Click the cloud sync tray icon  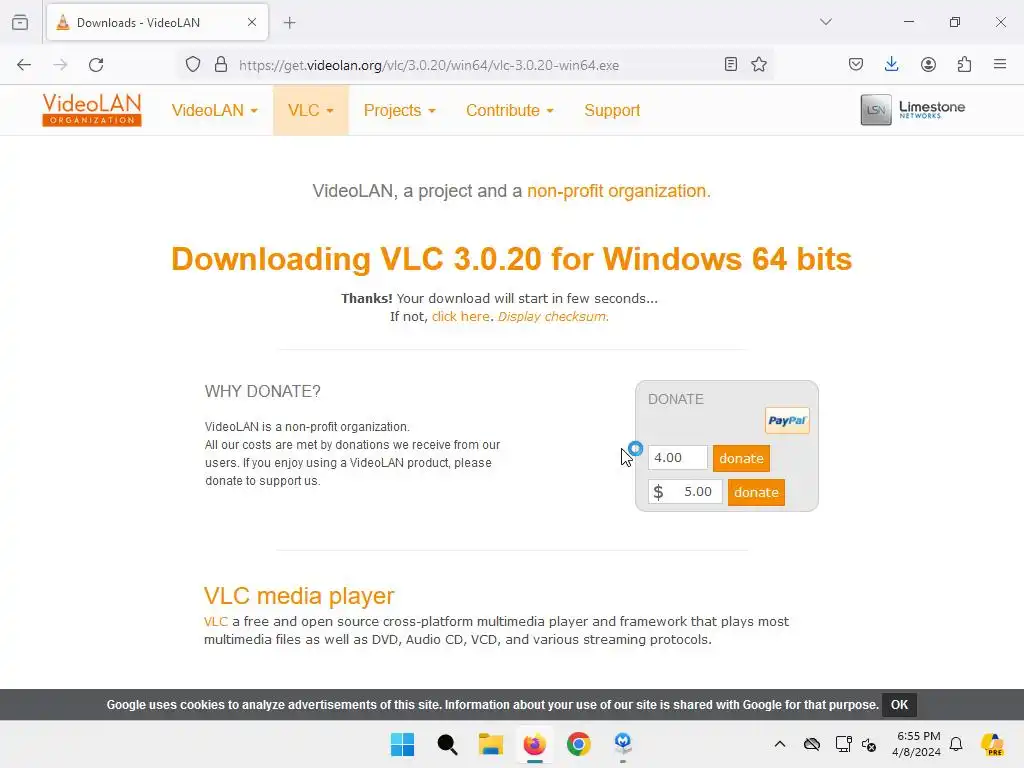click(x=812, y=744)
